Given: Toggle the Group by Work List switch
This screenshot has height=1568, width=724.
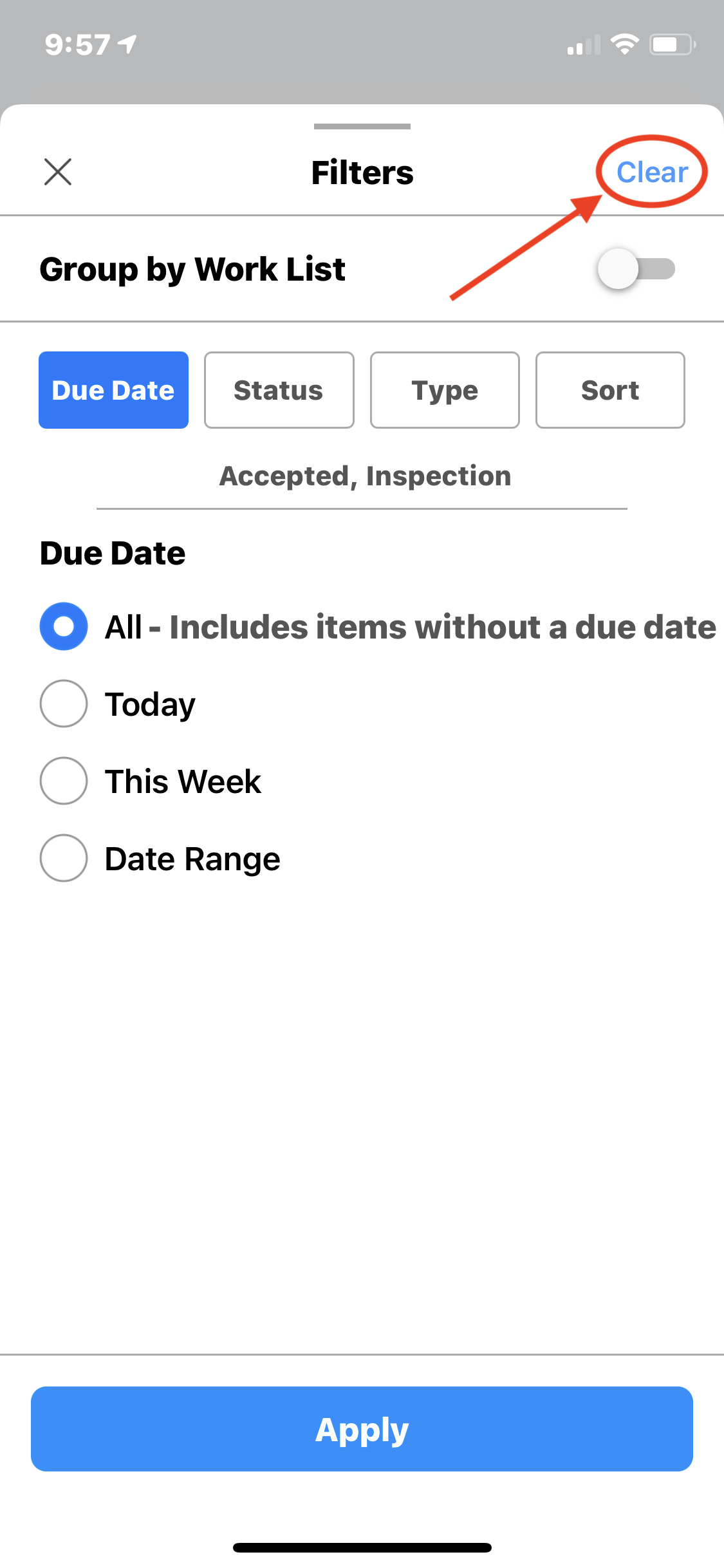Looking at the screenshot, I should pyautogui.click(x=635, y=269).
